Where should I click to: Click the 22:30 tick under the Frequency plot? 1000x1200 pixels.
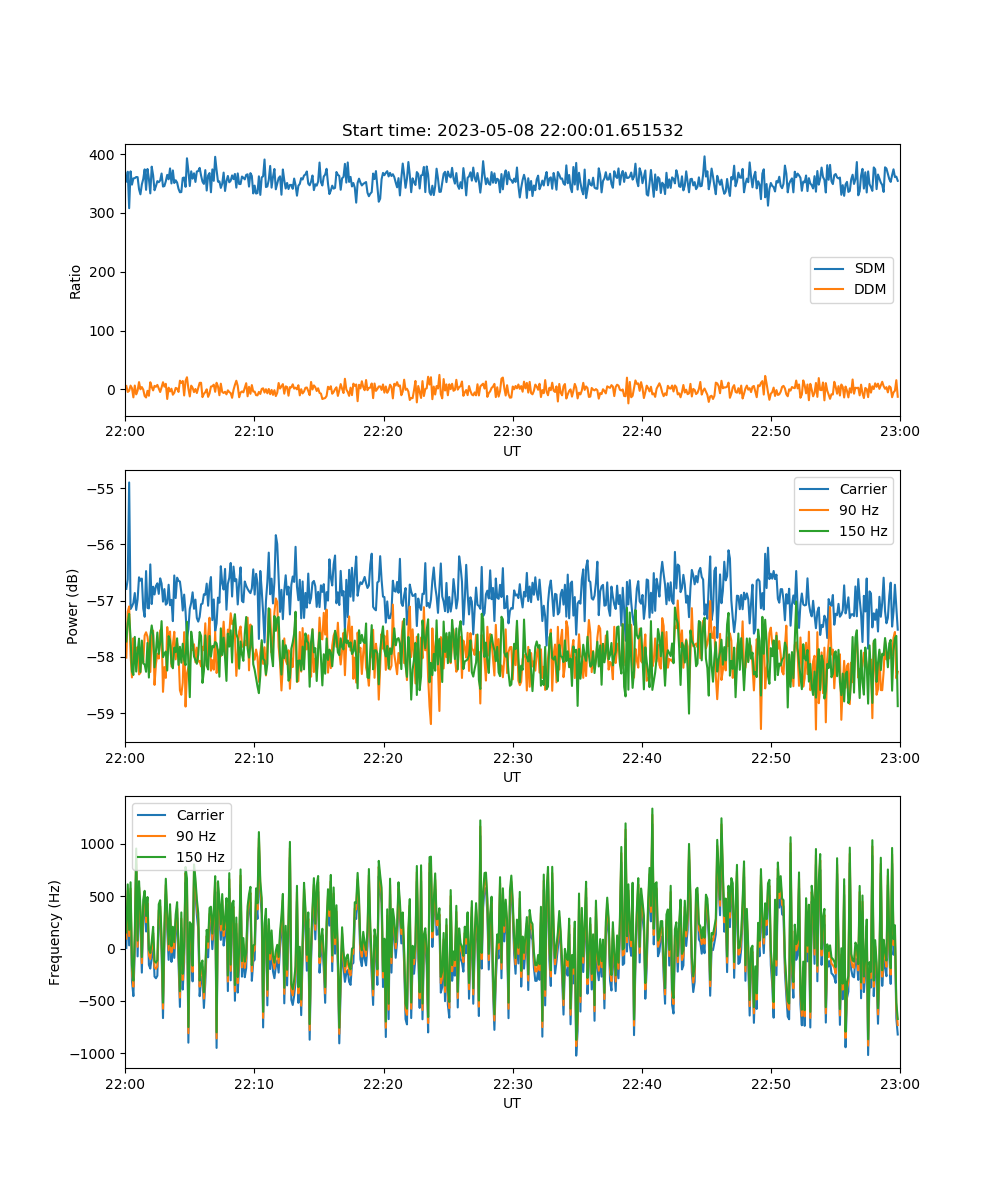pyautogui.click(x=513, y=1083)
